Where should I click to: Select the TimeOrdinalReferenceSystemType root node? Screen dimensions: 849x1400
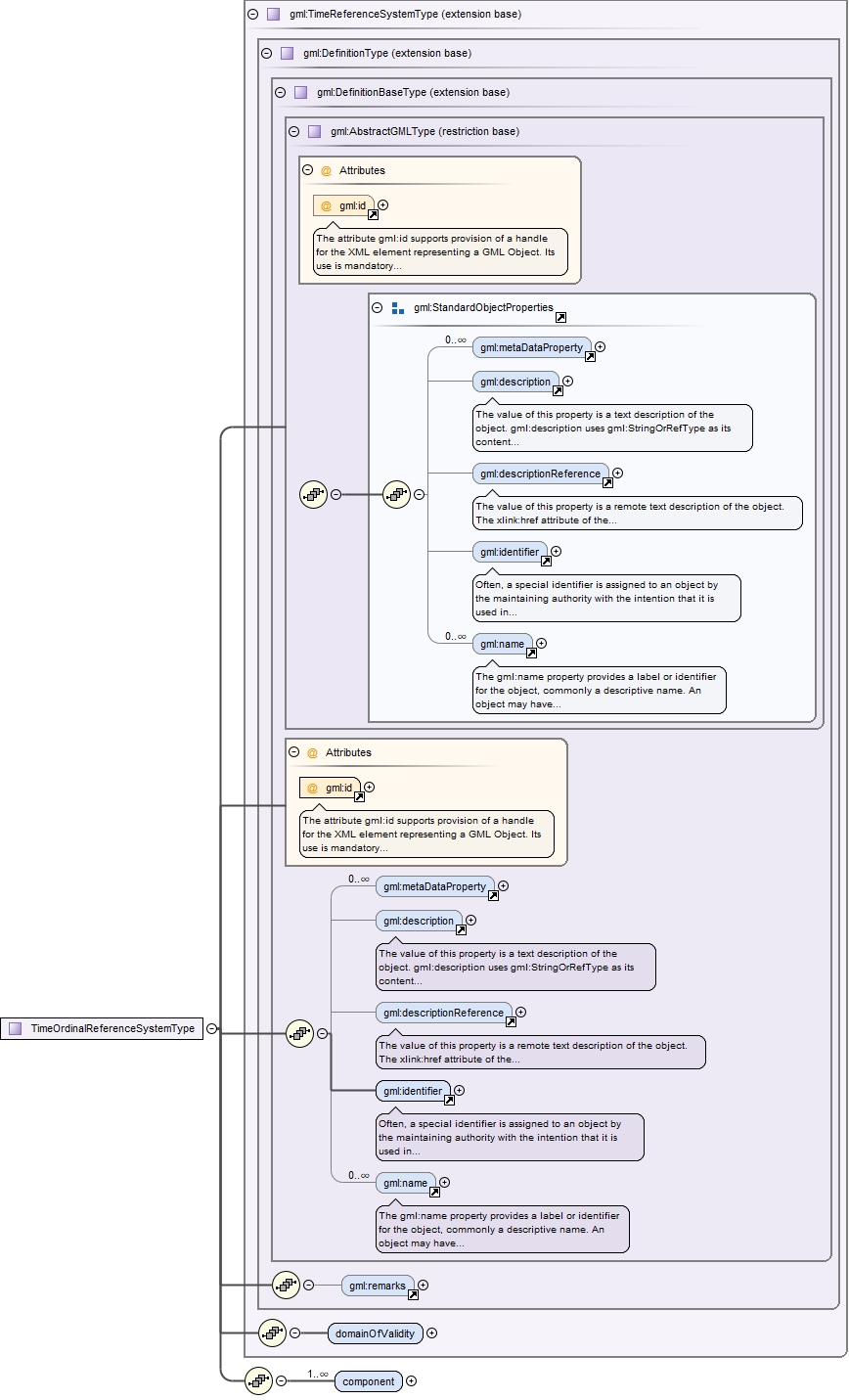pos(102,1028)
